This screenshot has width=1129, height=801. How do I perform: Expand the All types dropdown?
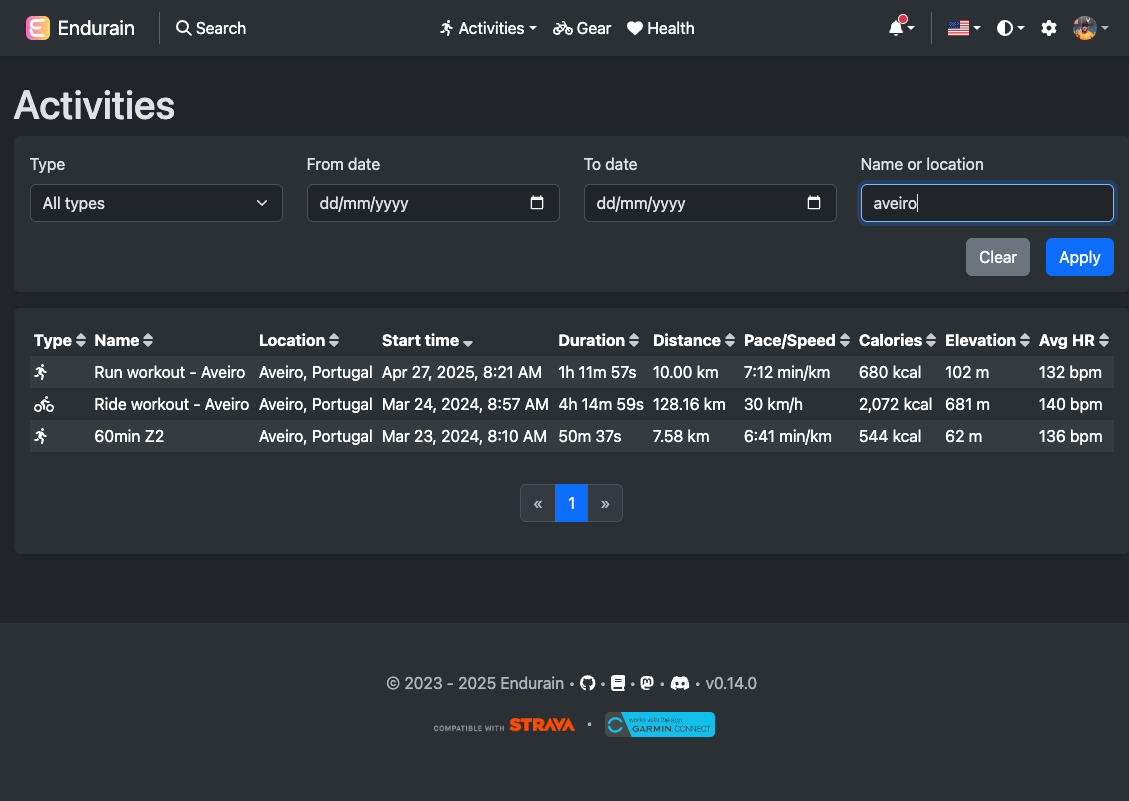156,203
